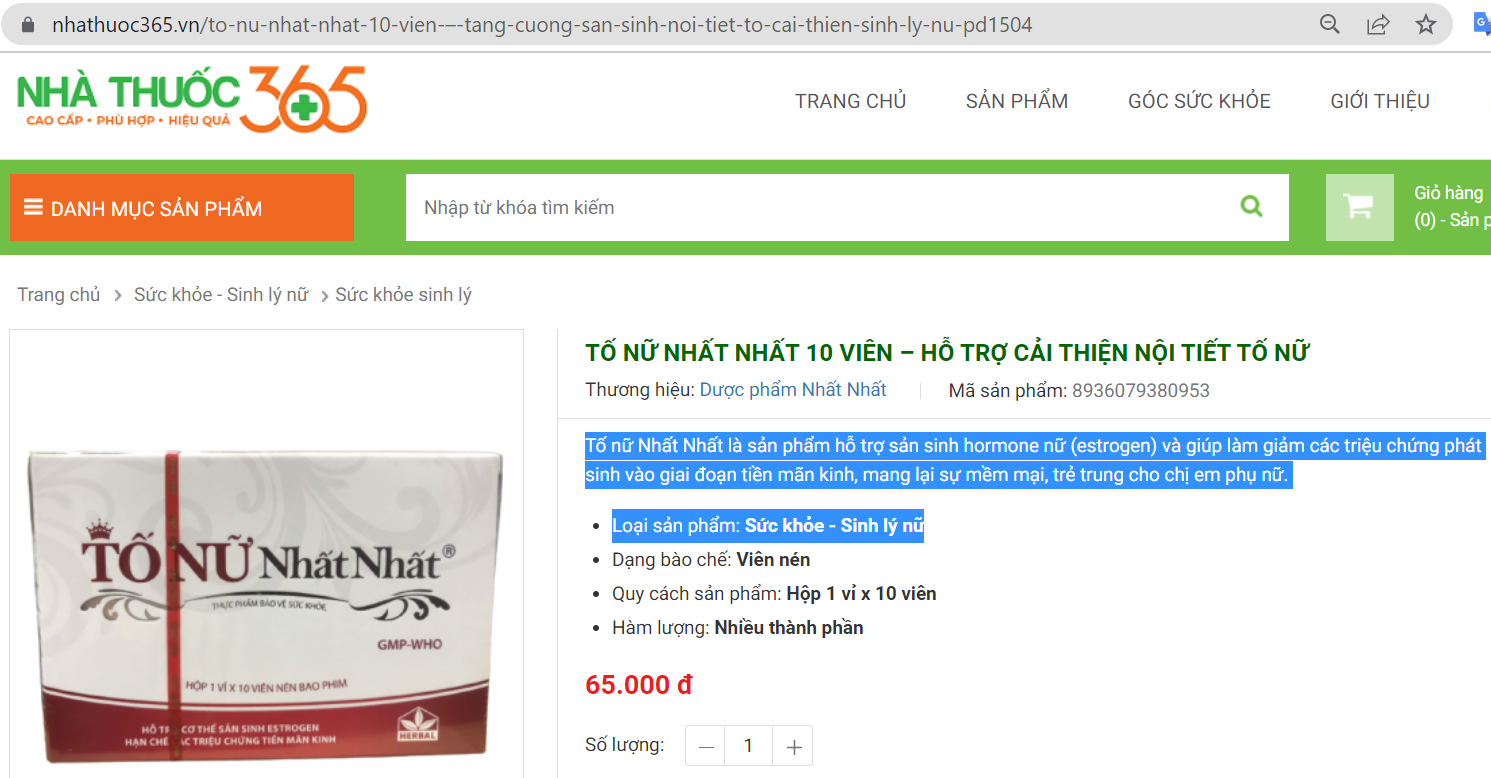Screen dimensions: 1491x778
Task: Click the Google Translate extension icon
Action: pyautogui.click(x=1481, y=25)
